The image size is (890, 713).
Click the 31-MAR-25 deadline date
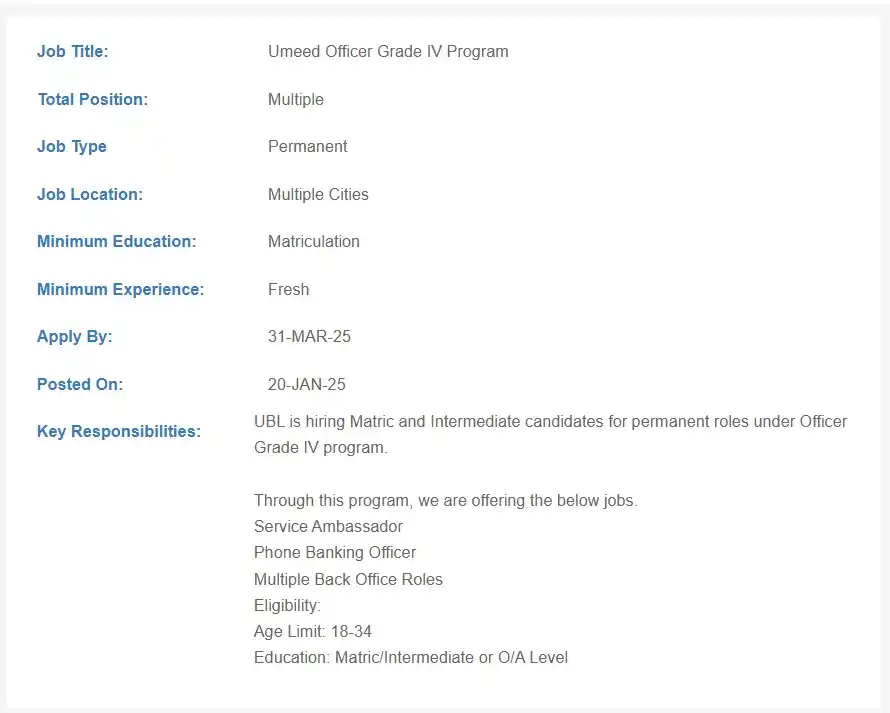pyautogui.click(x=309, y=337)
